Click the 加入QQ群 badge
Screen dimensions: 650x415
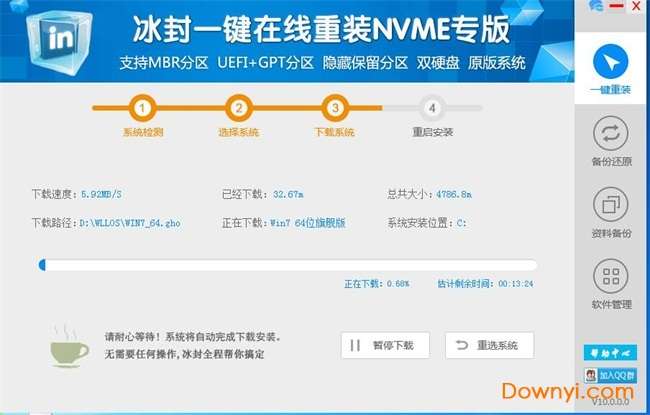tap(610, 375)
